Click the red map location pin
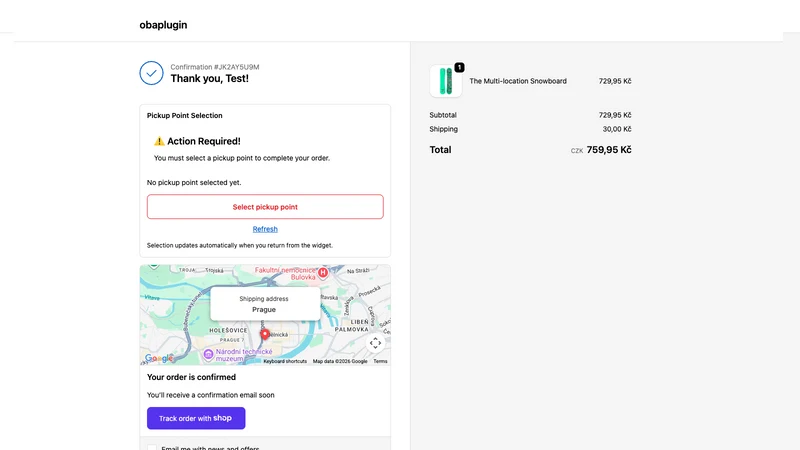 coord(265,334)
